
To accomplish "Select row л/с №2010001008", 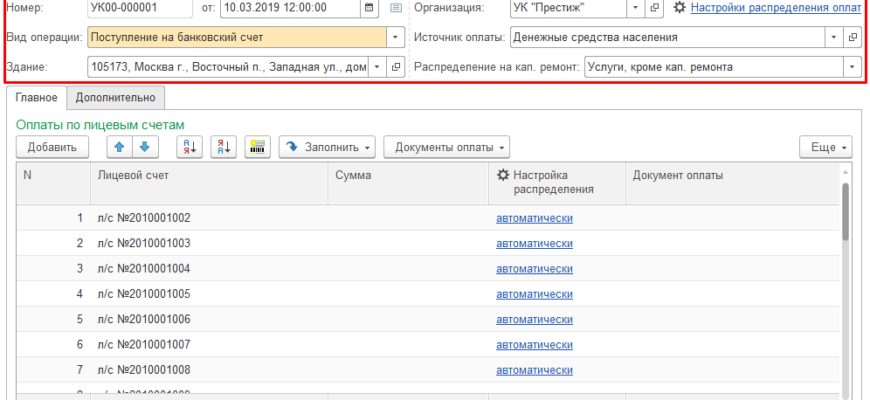I will coord(428,370).
